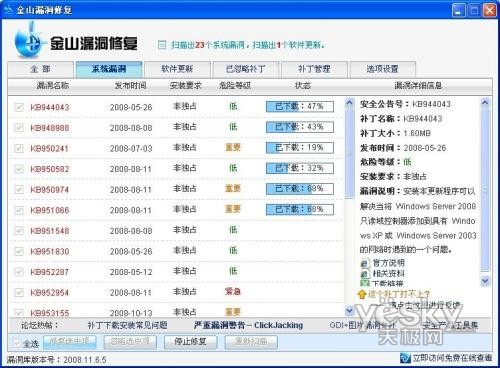Image resolution: width=500 pixels, height=368 pixels.
Task: Open the 选项设置 tab
Action: coord(383,69)
